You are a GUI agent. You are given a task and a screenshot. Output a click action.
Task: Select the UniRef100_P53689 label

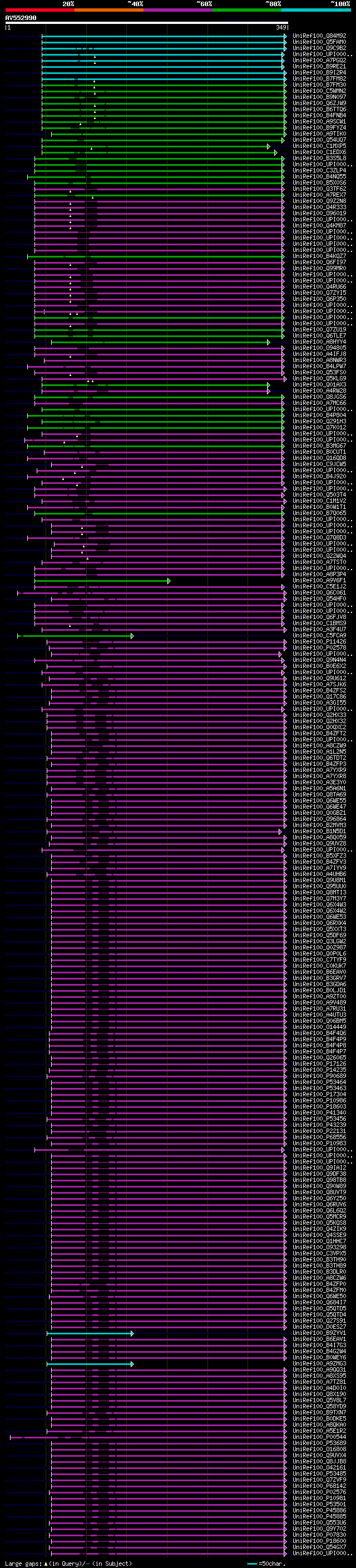[x=319, y=1443]
